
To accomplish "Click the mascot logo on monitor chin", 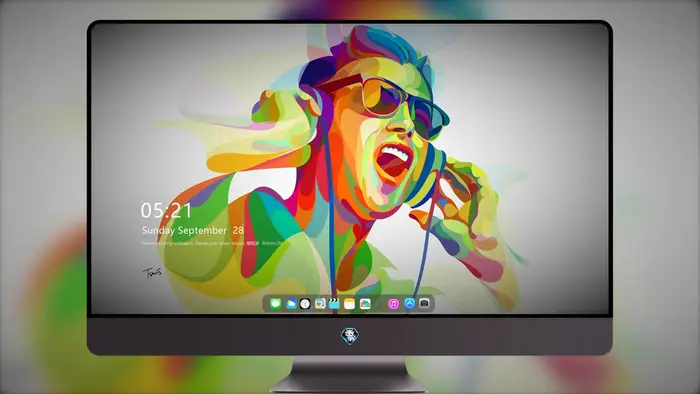I will tap(350, 336).
